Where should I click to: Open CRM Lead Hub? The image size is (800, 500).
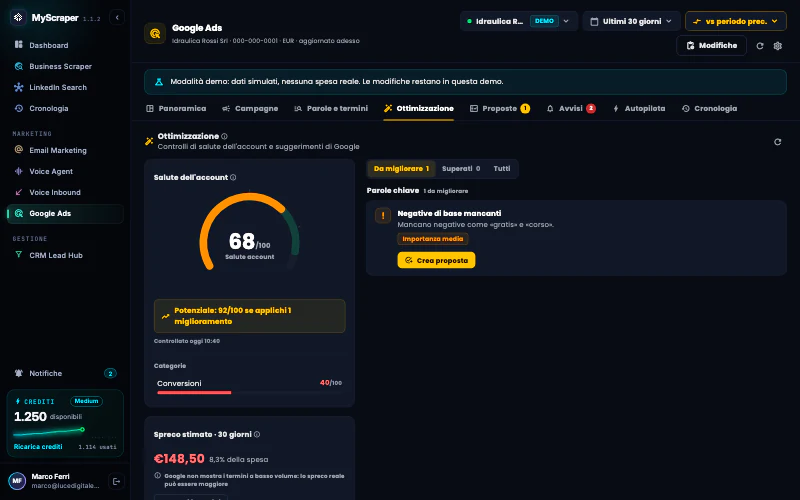65,255
